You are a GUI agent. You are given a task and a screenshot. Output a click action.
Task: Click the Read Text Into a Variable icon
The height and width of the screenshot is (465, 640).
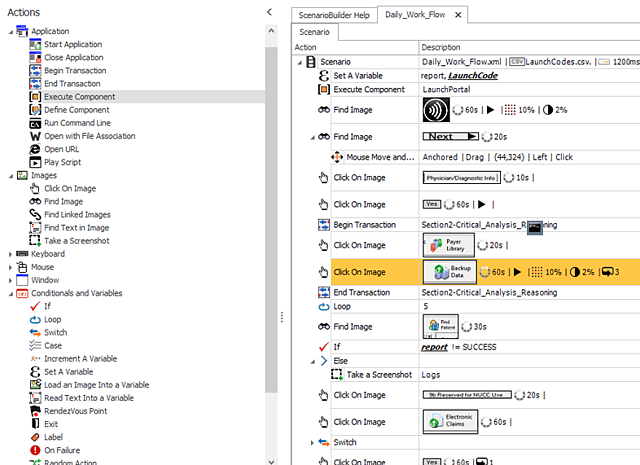(x=35, y=398)
